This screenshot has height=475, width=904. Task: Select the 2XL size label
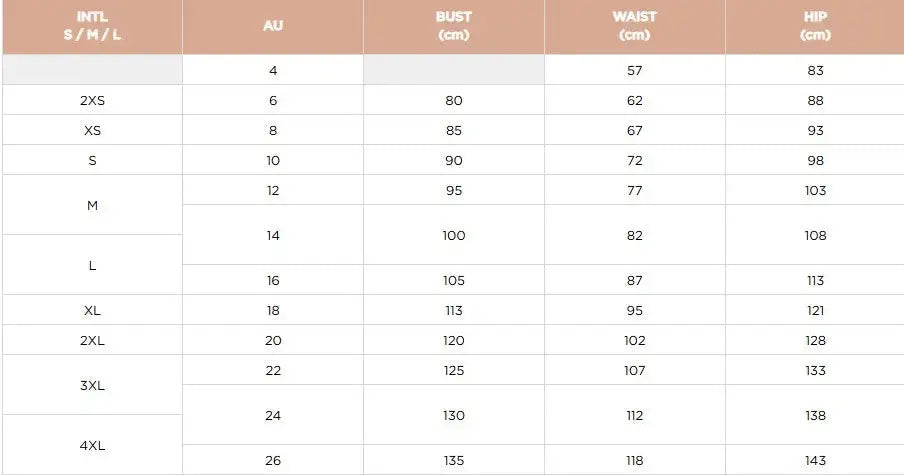tap(92, 340)
